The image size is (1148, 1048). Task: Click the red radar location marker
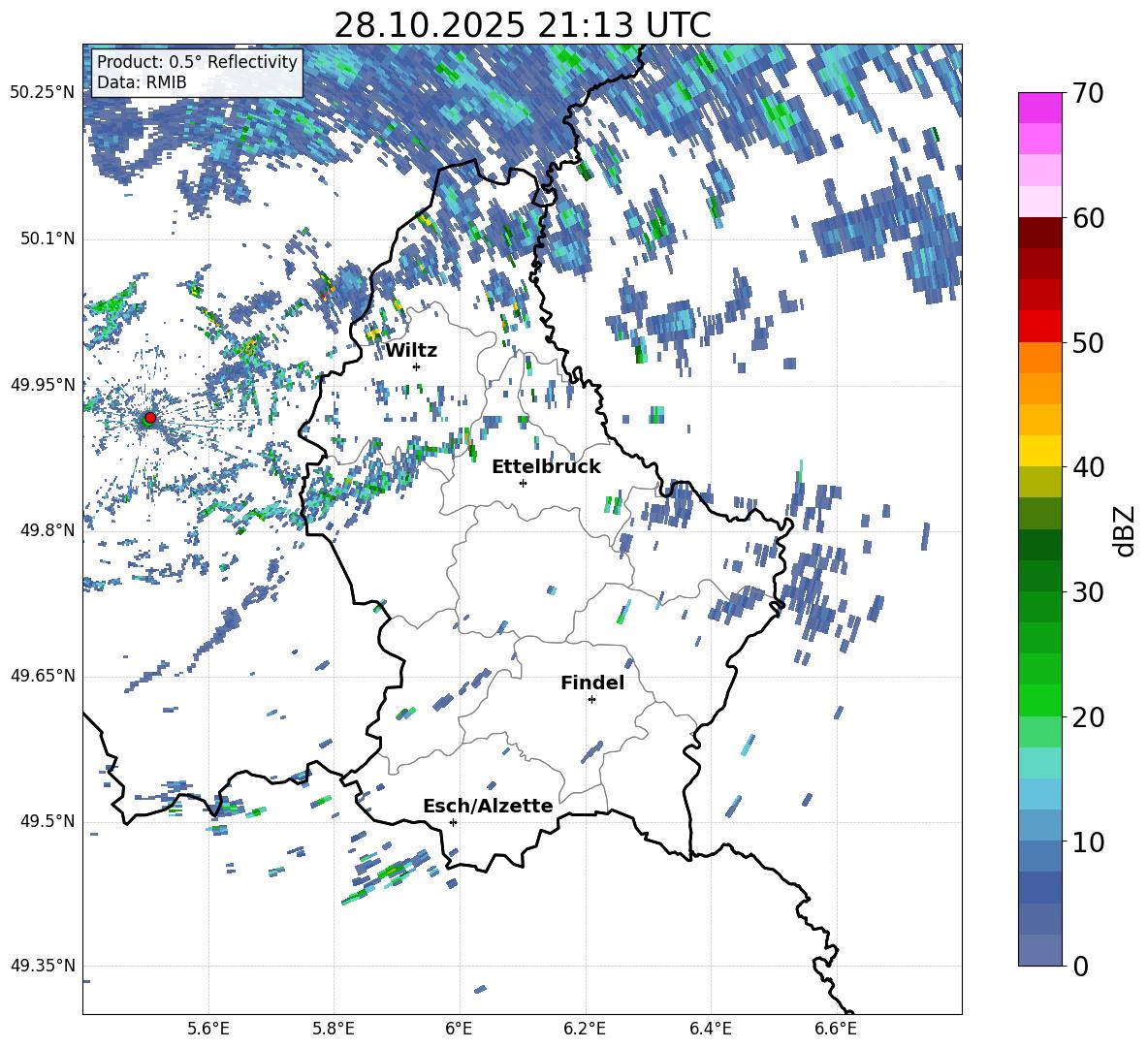150,417
